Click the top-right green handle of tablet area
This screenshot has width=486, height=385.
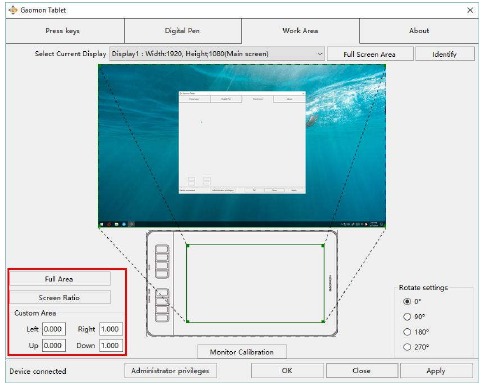coord(323,246)
